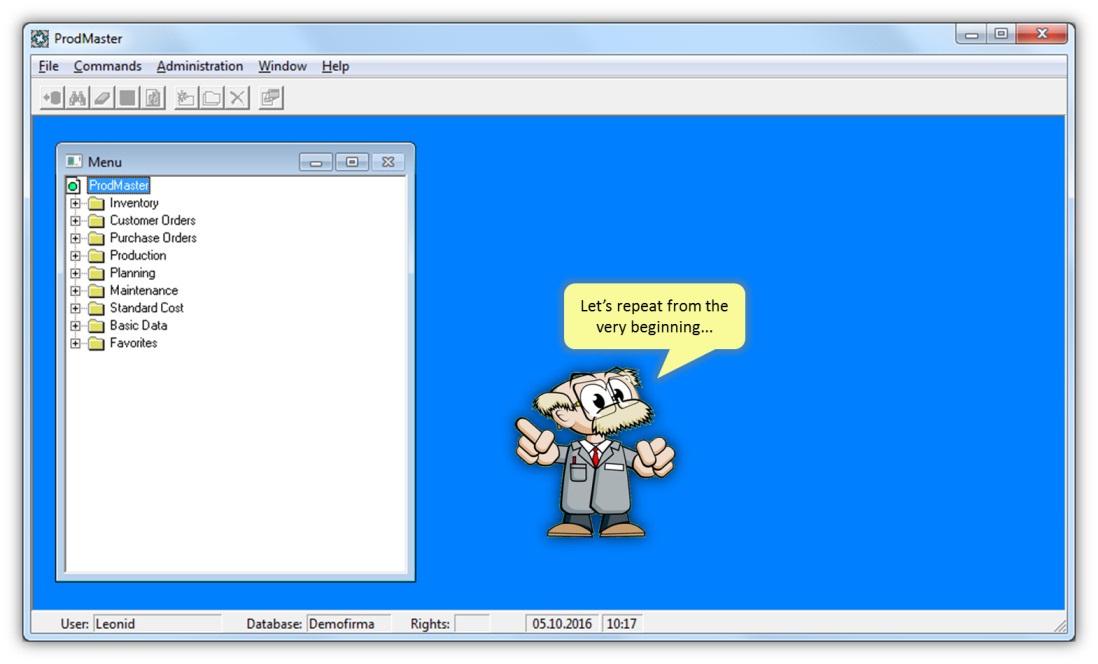This screenshot has height=664, width=1098.
Task: Open the File menu
Action: pos(48,66)
